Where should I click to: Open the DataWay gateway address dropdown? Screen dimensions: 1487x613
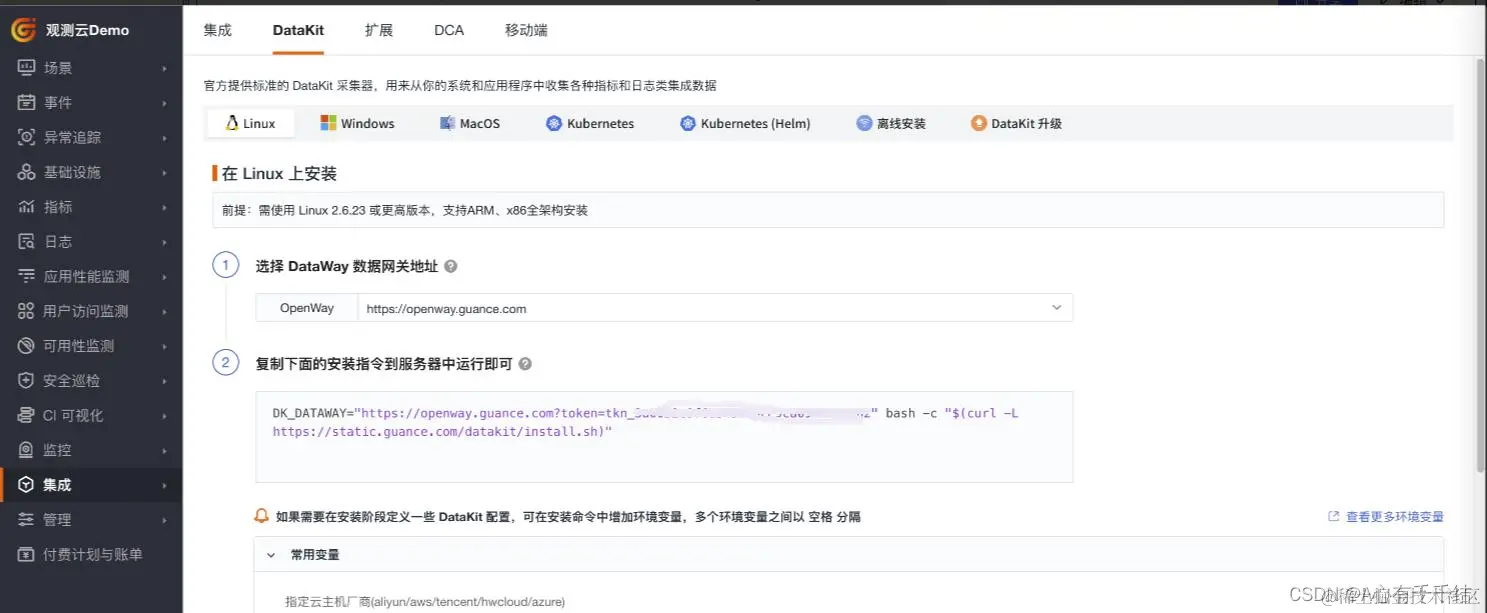click(1056, 307)
